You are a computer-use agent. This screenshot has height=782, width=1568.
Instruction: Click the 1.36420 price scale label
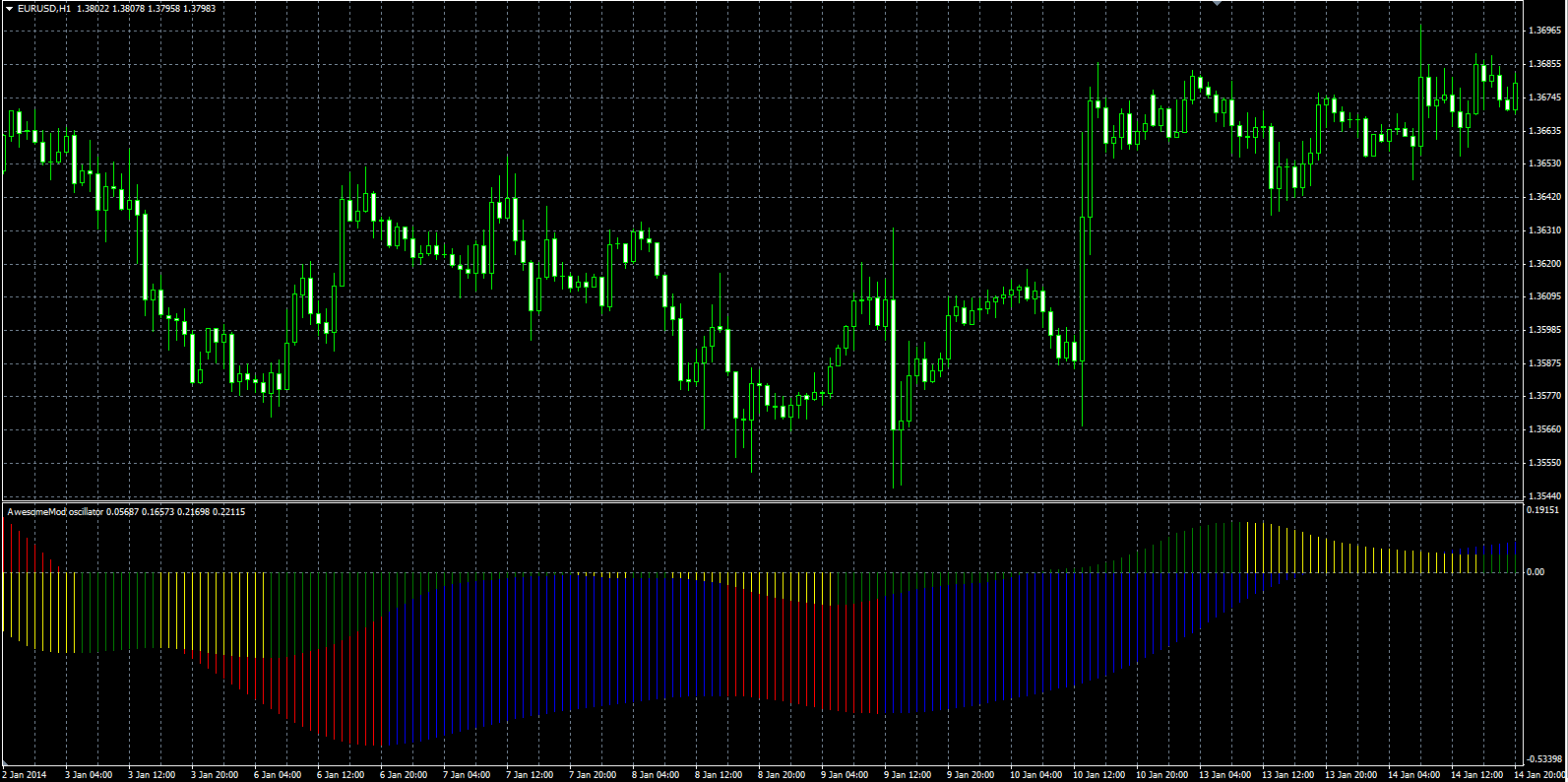tap(1544, 197)
